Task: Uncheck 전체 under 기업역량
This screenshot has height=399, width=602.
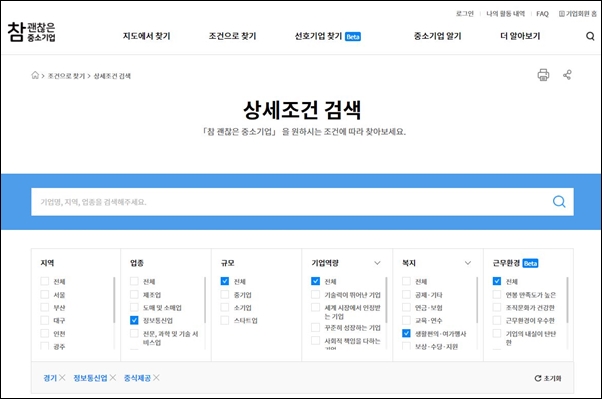Action: 315,281
